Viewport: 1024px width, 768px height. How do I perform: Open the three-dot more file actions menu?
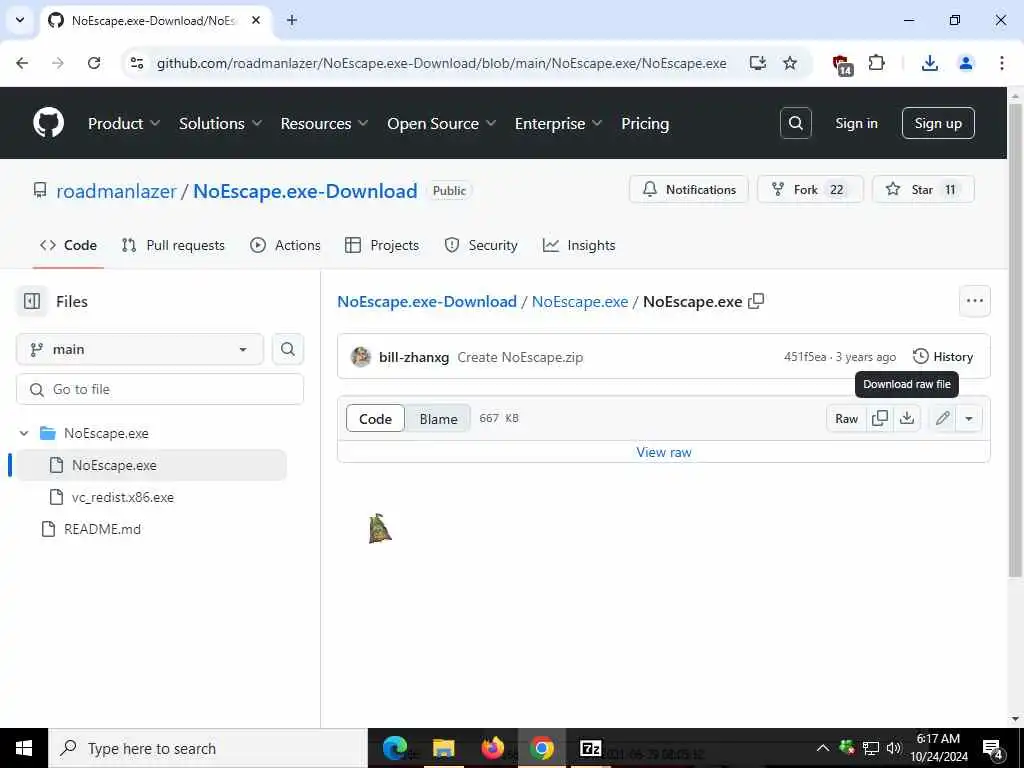974,301
